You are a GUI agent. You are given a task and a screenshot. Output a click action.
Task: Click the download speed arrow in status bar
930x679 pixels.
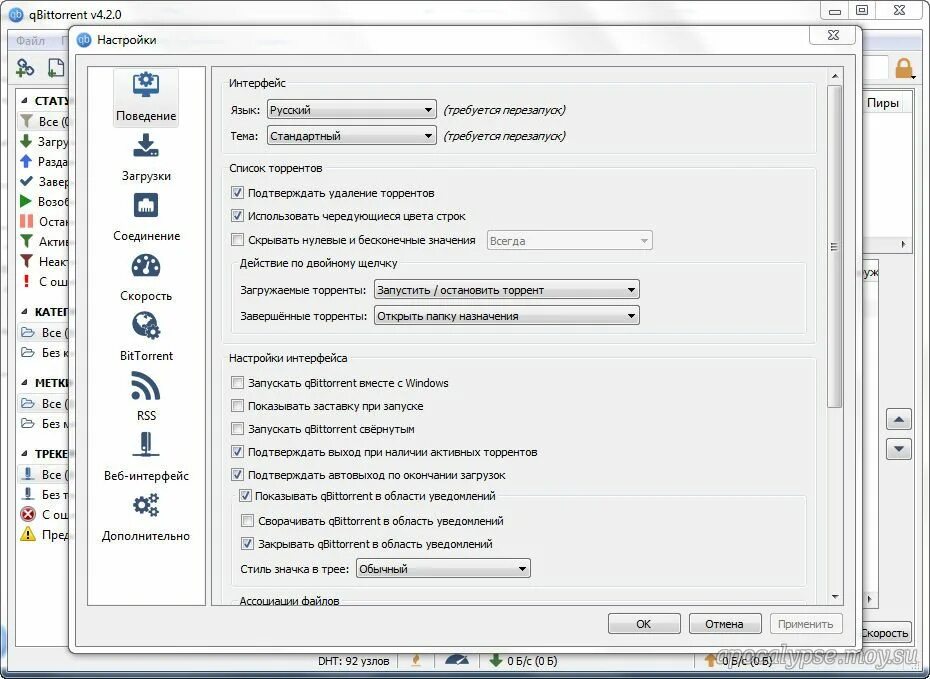point(495,660)
